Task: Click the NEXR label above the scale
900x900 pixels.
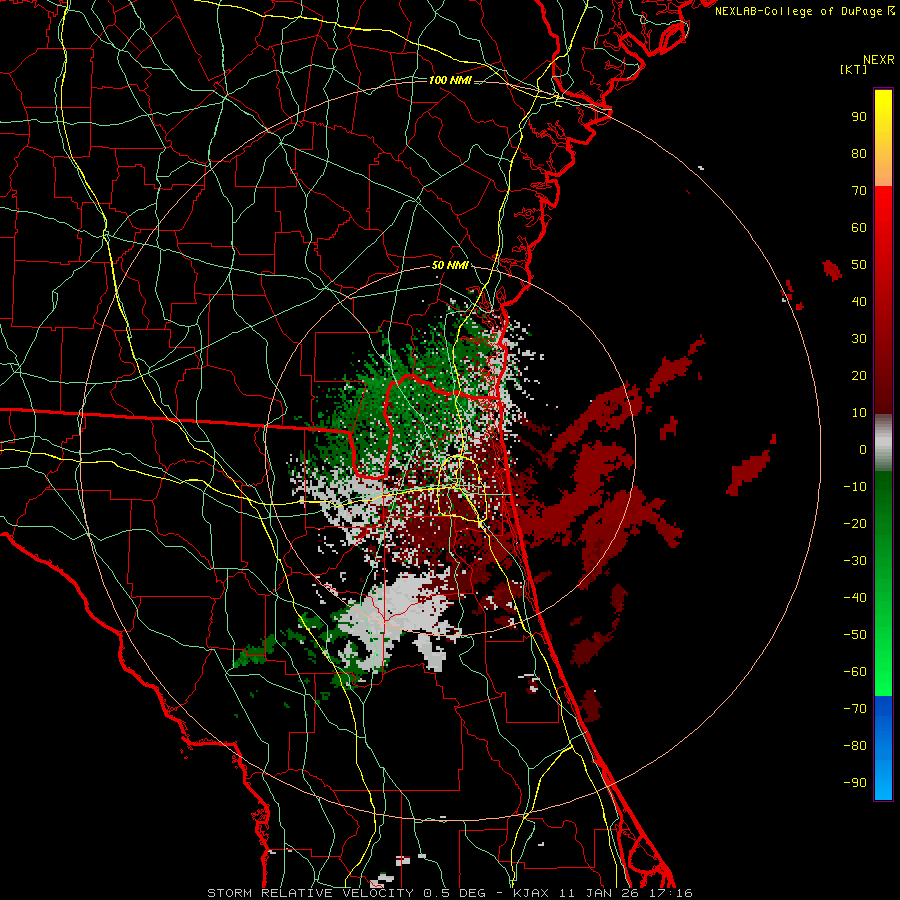Action: tap(879, 60)
